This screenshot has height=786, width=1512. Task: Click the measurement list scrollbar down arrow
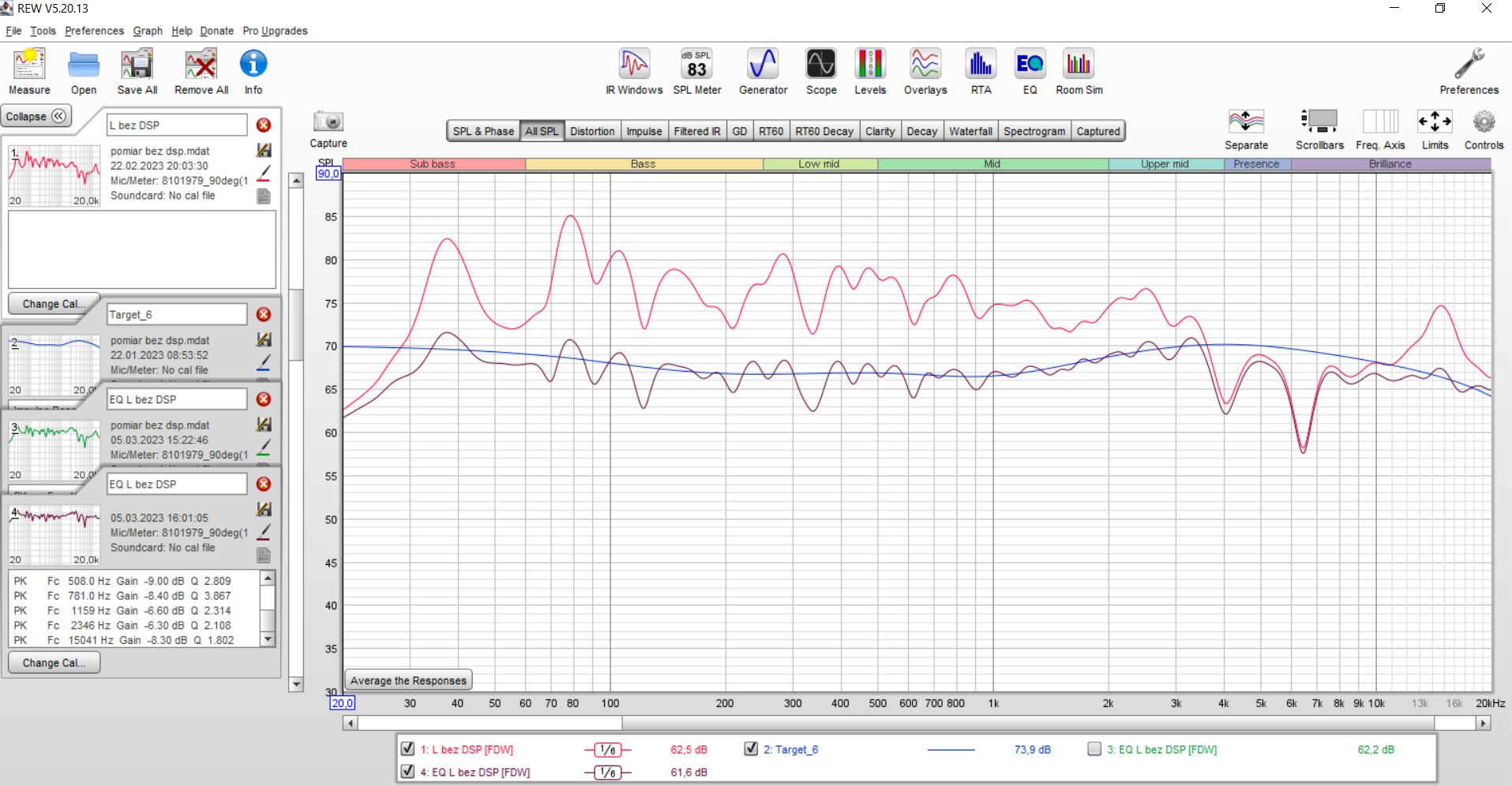(x=297, y=685)
